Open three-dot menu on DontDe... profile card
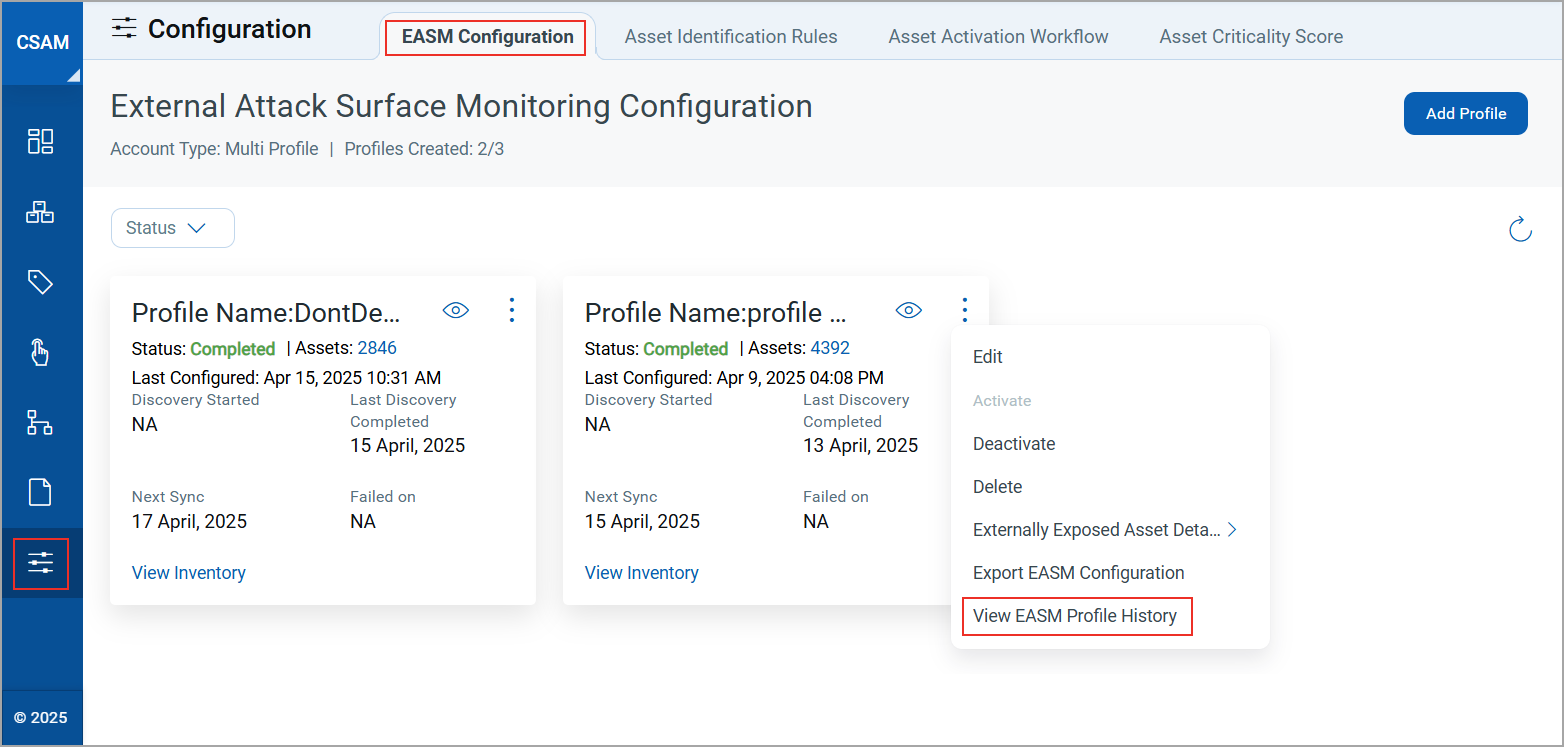Screen dimensions: 1564x747 click(512, 310)
